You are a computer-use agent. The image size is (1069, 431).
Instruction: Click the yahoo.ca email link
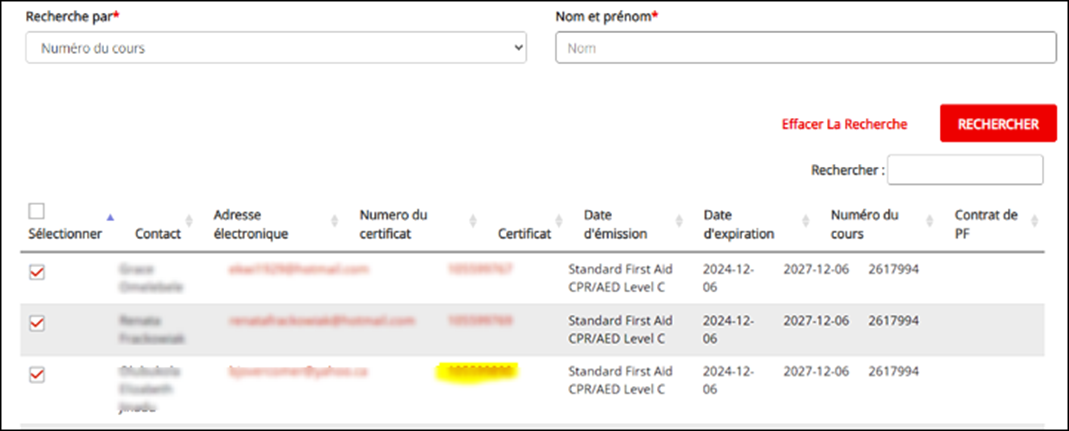pos(298,372)
